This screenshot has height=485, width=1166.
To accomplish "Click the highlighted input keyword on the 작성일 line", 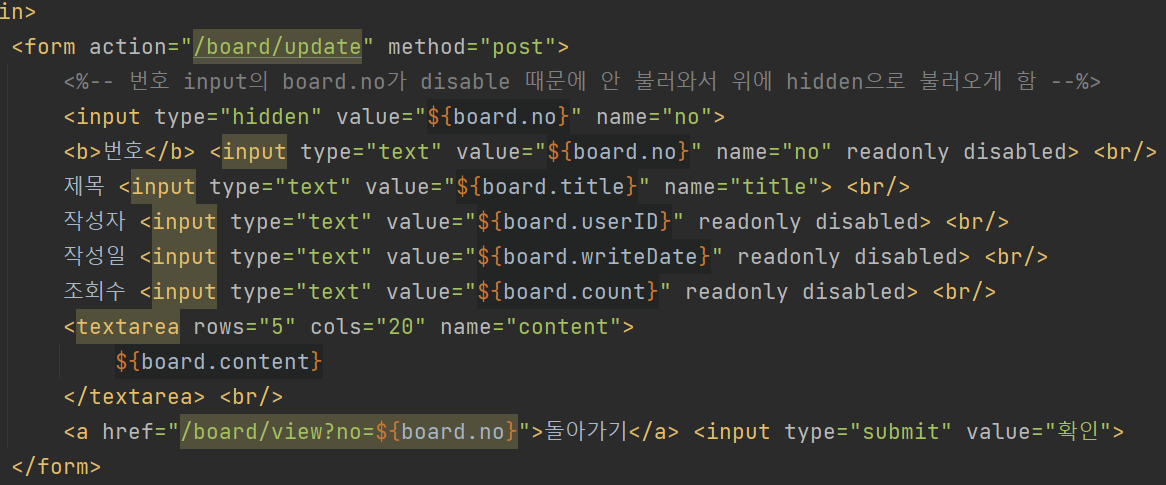I will [x=185, y=257].
